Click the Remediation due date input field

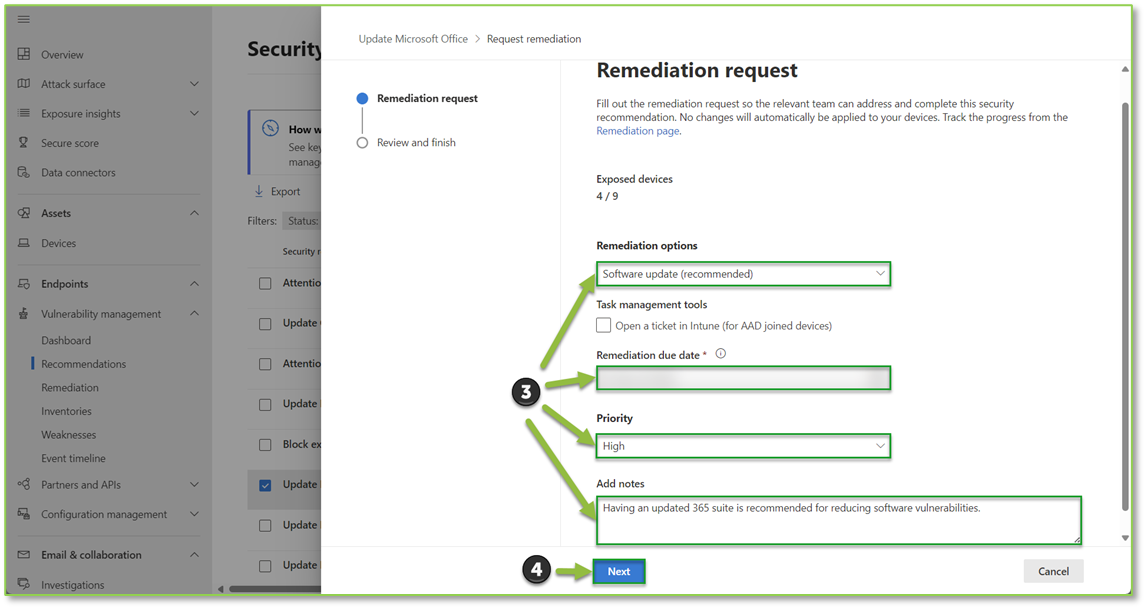pyautogui.click(x=742, y=378)
